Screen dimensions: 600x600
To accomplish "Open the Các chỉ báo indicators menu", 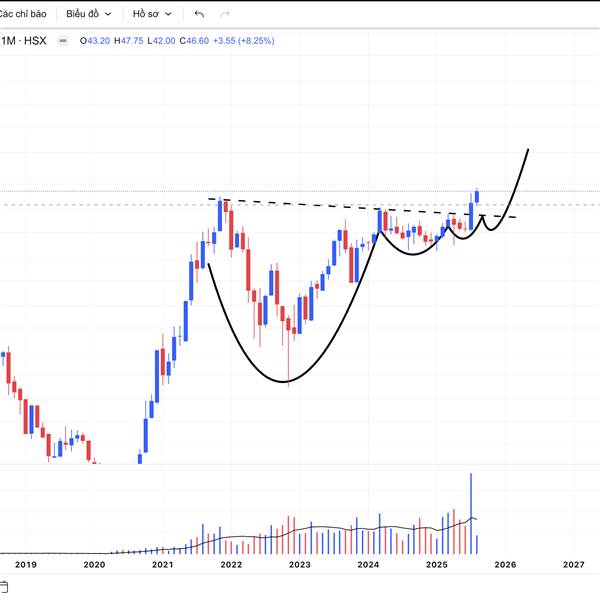I will click(23, 14).
